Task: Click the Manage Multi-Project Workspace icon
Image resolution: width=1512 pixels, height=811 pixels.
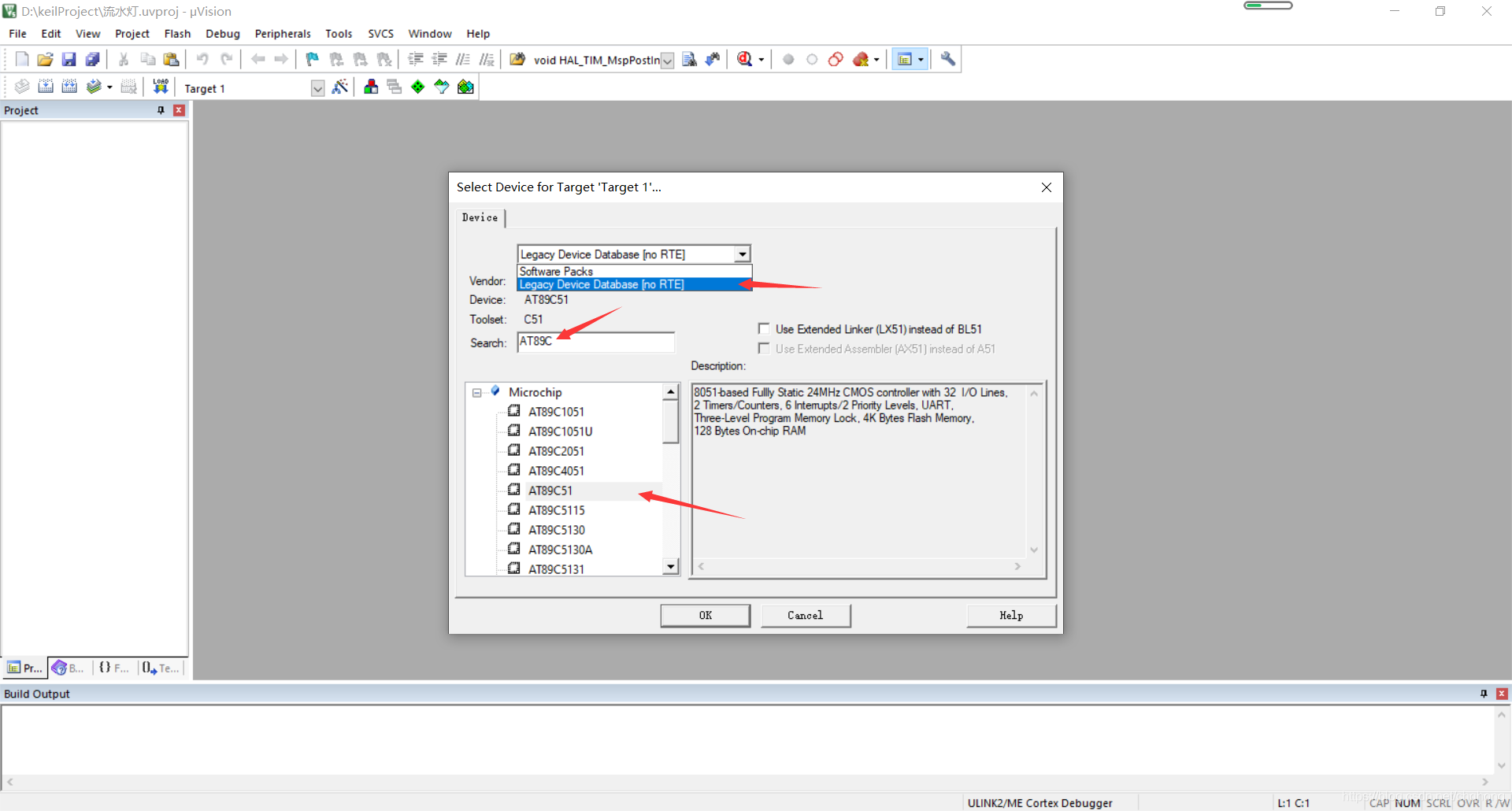Action: coord(395,87)
